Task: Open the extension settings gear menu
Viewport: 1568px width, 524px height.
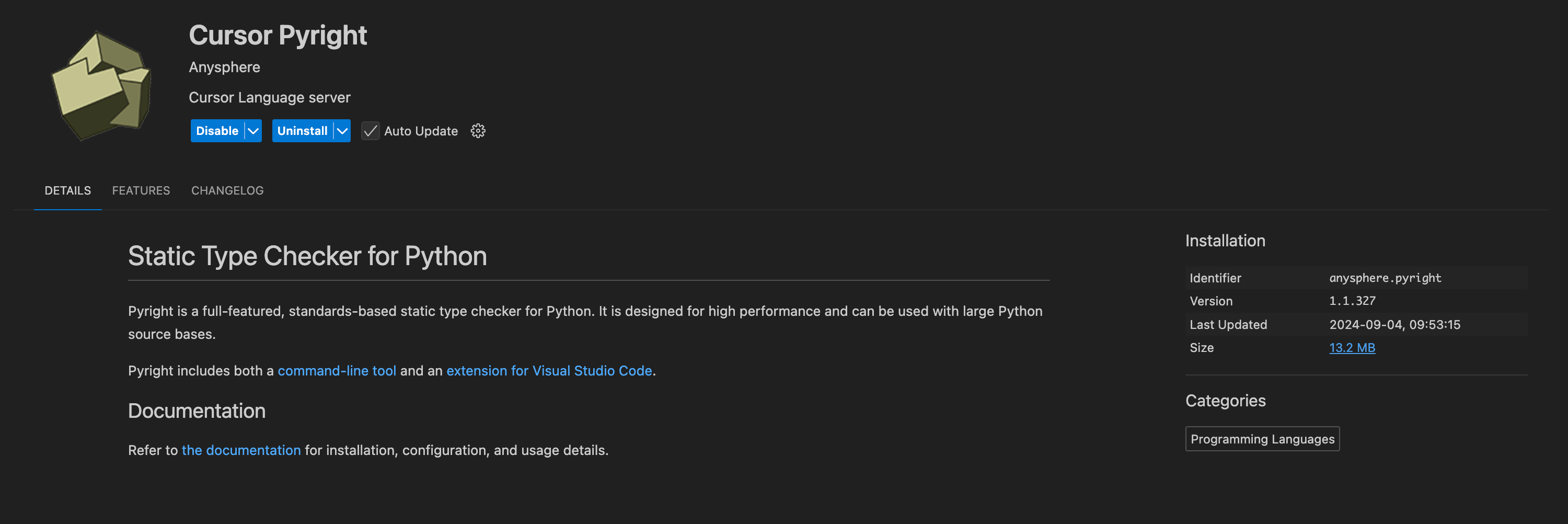Action: click(478, 131)
